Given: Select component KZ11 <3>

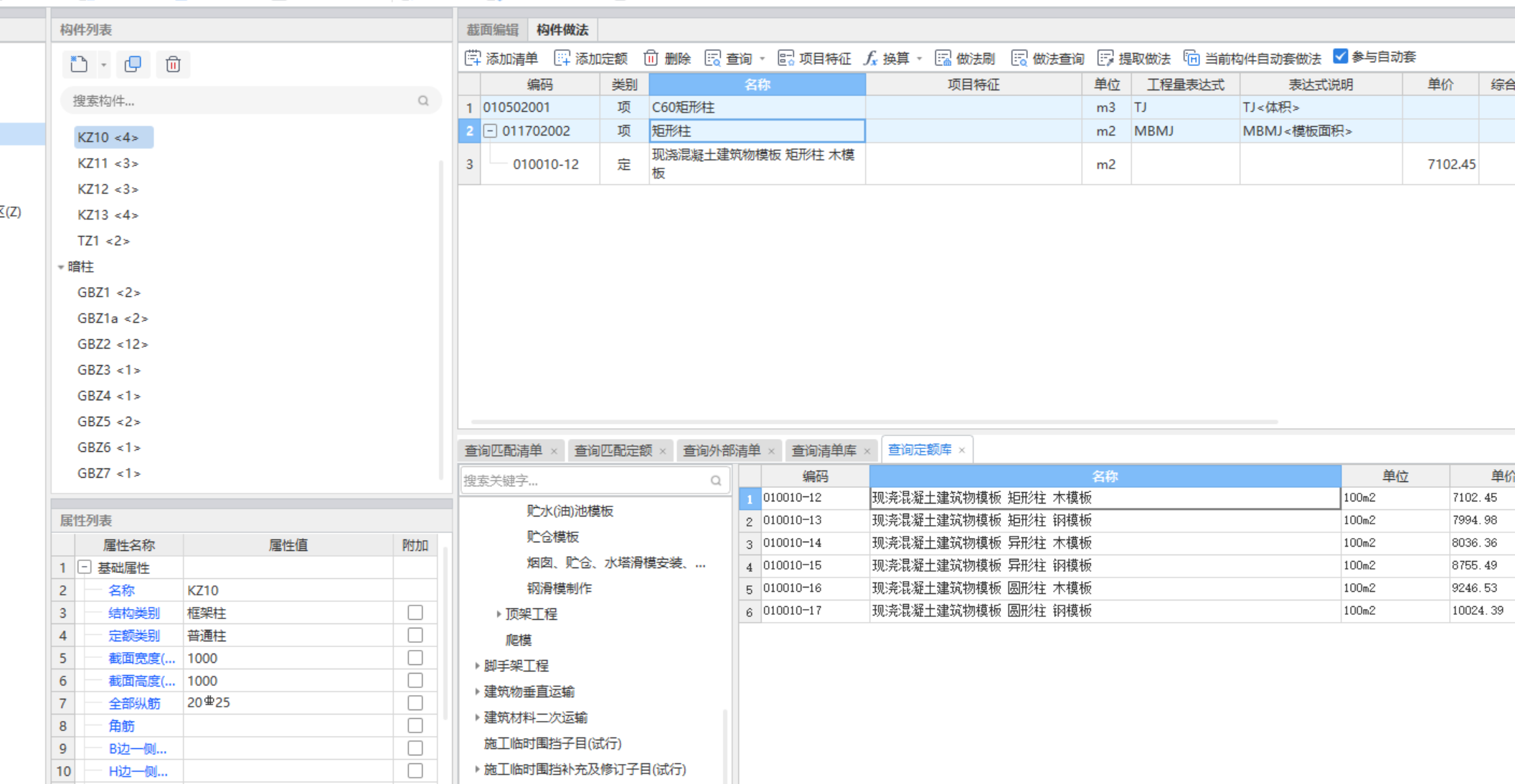Looking at the screenshot, I should (108, 164).
